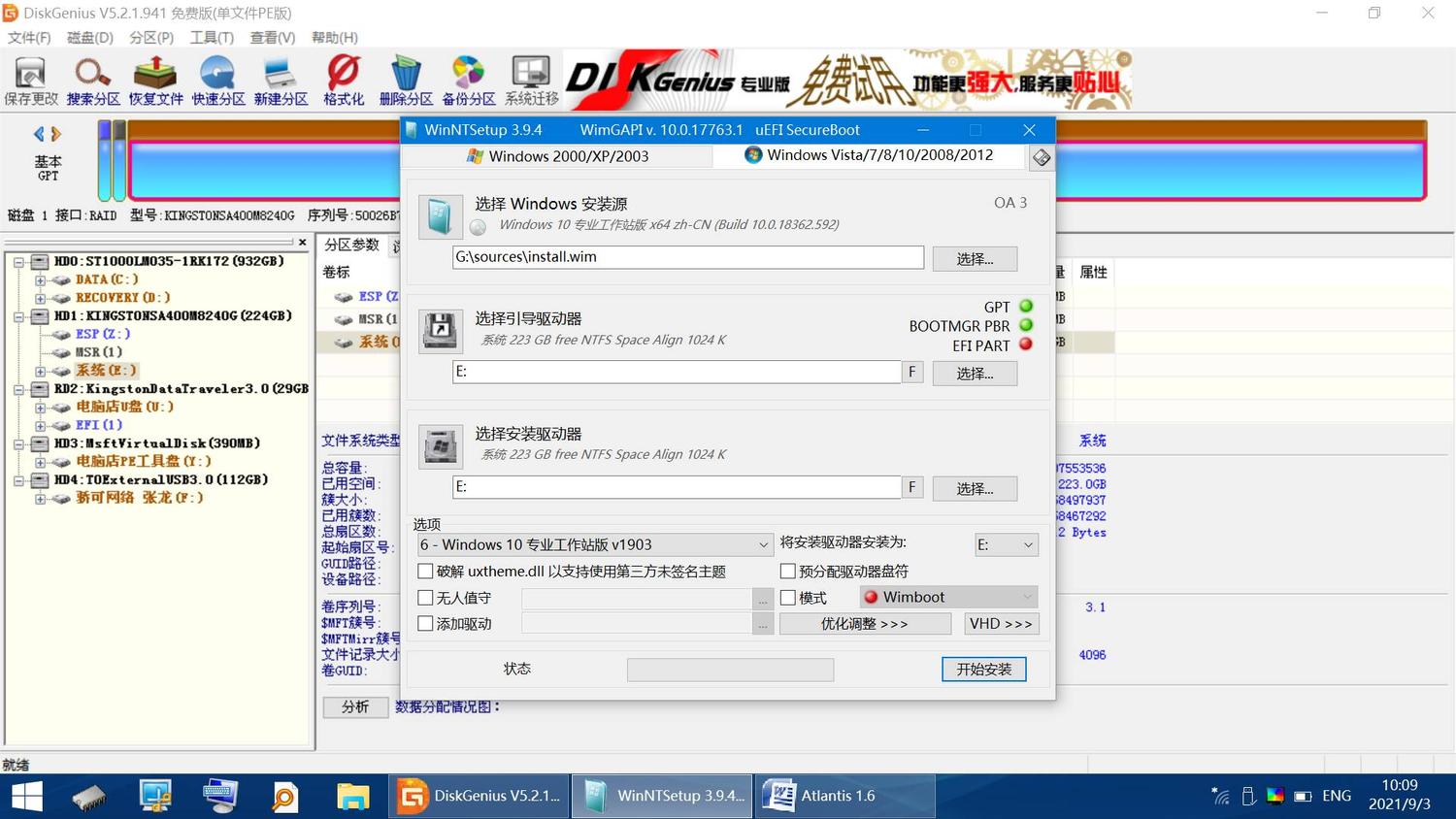The height and width of the screenshot is (819, 1456).
Task: Collapse the HD0 ST1000LM035 disk node
Action: (19, 262)
